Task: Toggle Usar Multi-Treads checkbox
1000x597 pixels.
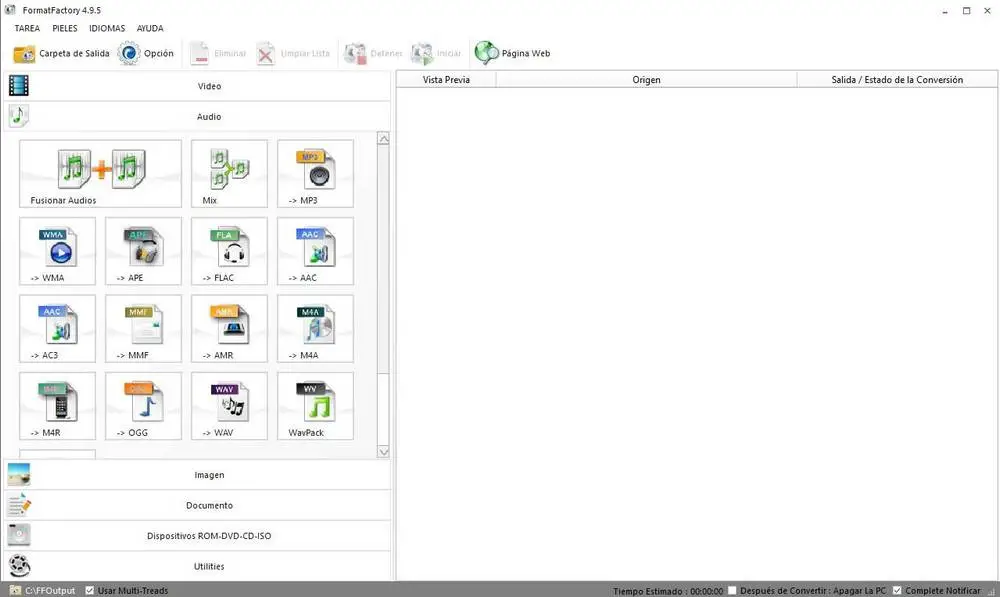Action: pyautogui.click(x=90, y=591)
